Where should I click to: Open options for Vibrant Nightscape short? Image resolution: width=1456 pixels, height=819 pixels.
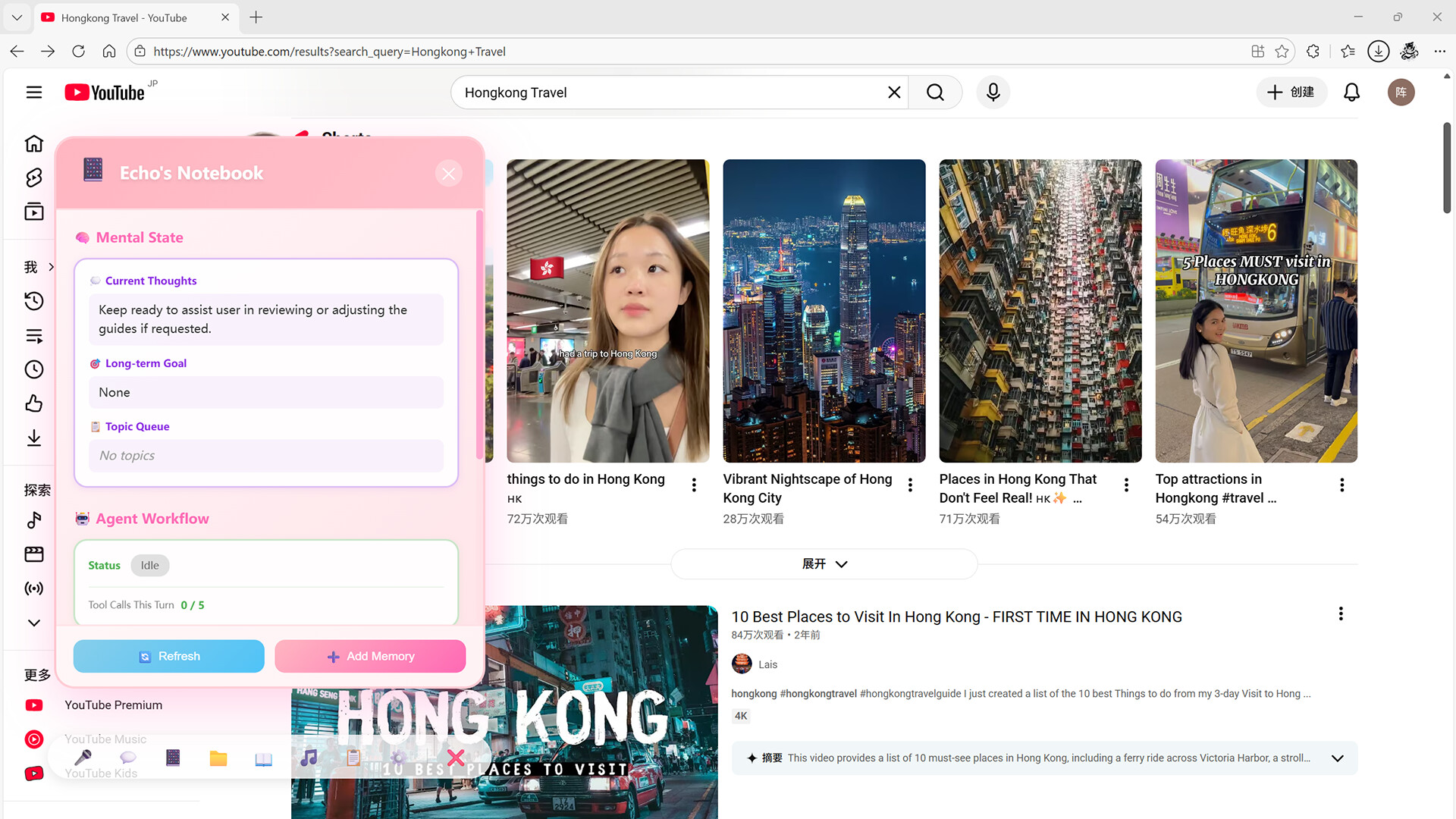tap(910, 485)
